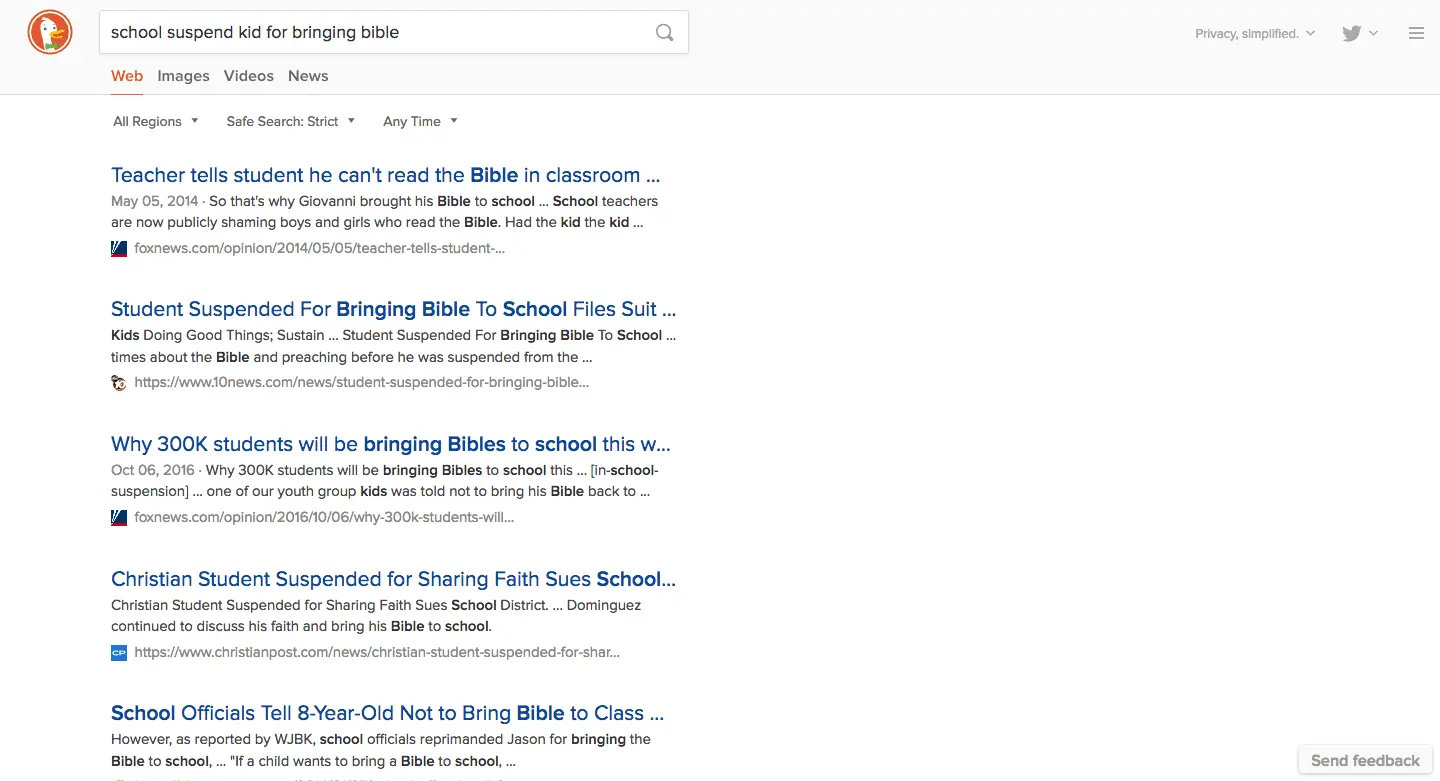Open the hamburger menu icon

pyautogui.click(x=1416, y=33)
